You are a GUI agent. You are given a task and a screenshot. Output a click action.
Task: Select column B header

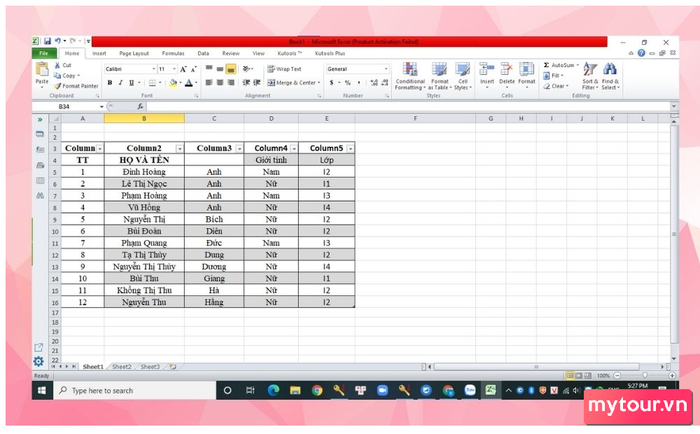click(144, 118)
